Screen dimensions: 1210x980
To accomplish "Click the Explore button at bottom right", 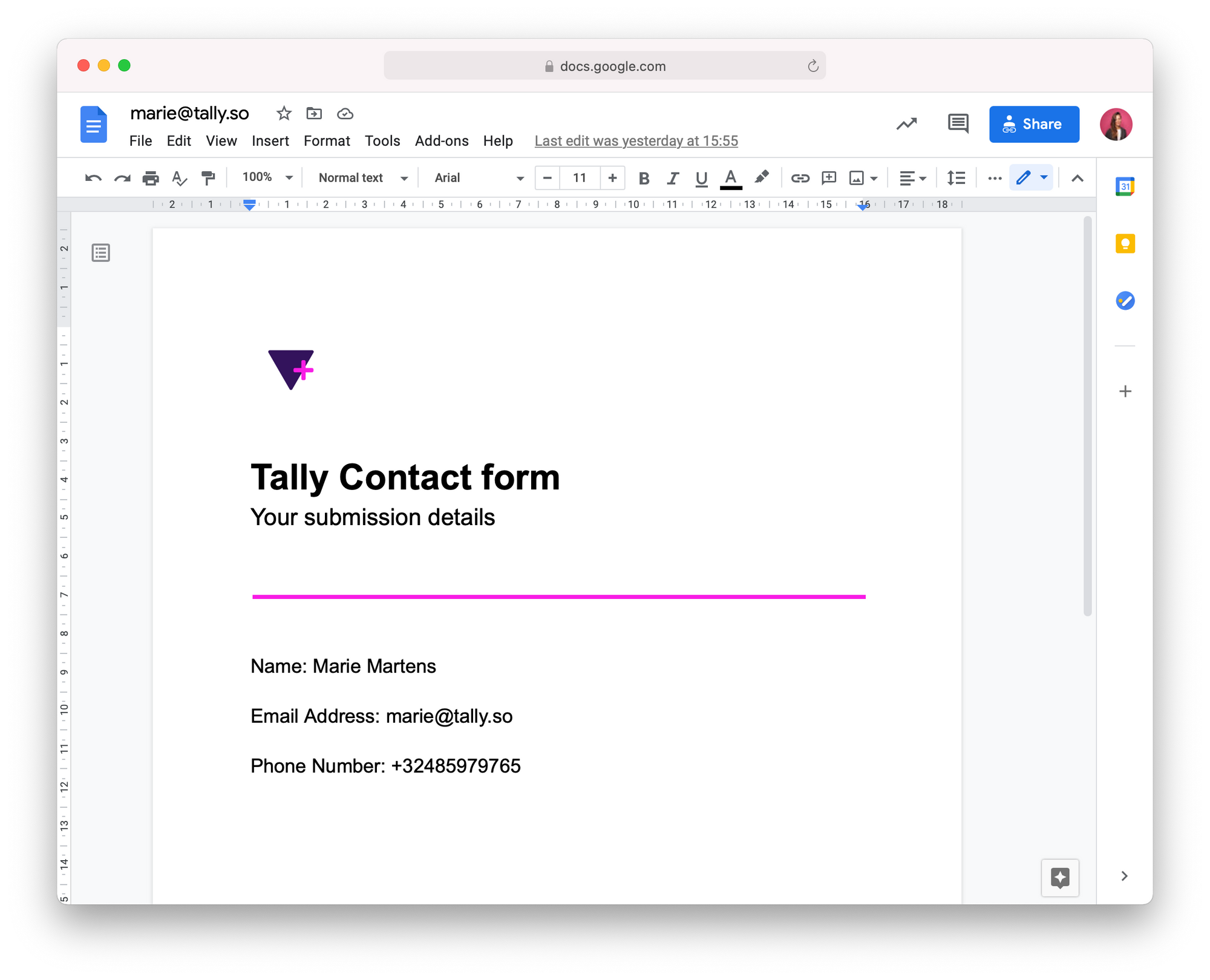I will 1060,878.
